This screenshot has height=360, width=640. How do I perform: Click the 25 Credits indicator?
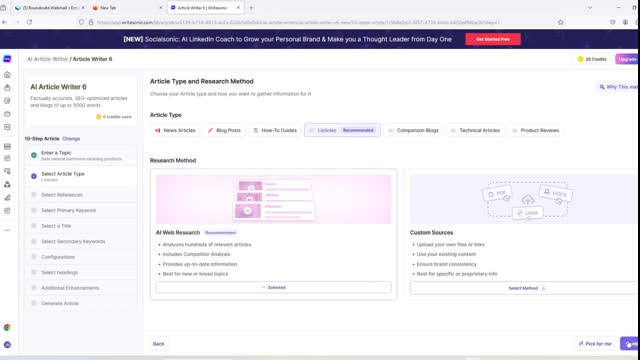pos(592,59)
